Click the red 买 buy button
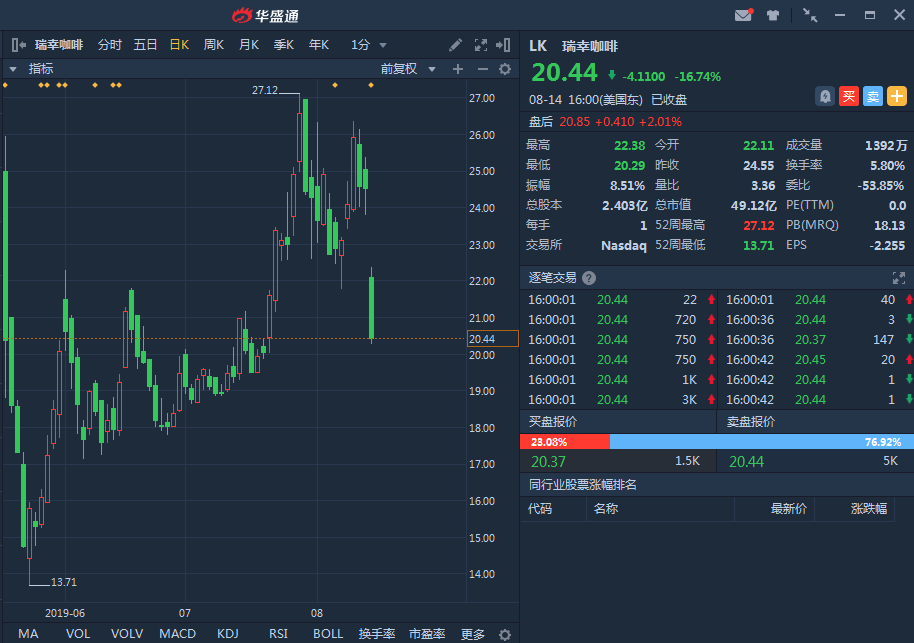Image resolution: width=914 pixels, height=643 pixels. 849,96
